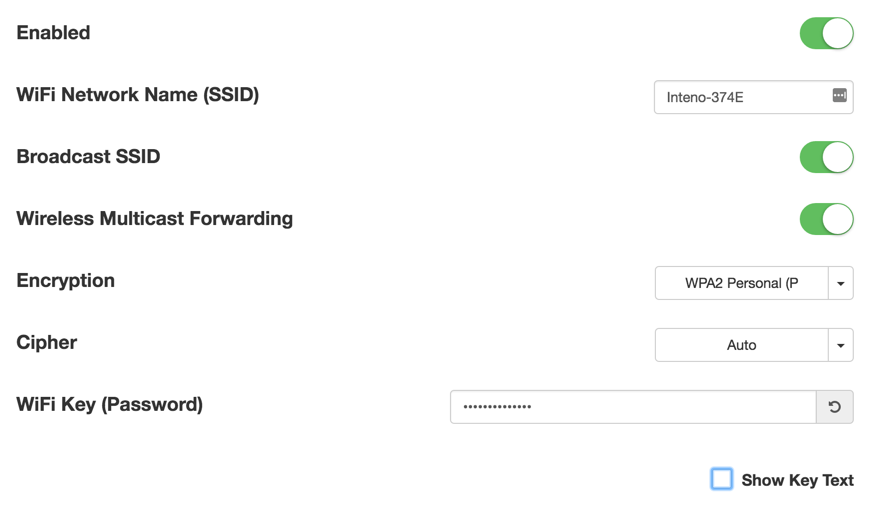The width and height of the screenshot is (869, 511).
Task: Focus the WiFi Key password field
Action: coord(633,407)
